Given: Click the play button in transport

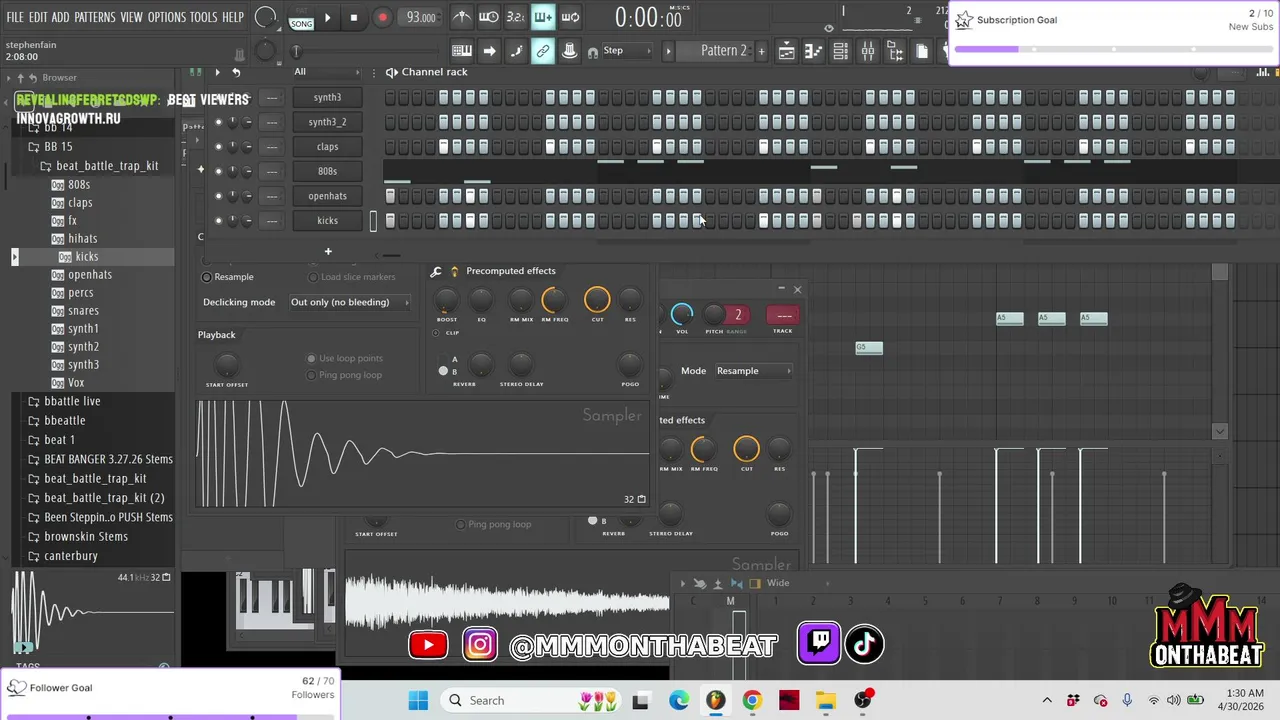Looking at the screenshot, I should point(327,17).
